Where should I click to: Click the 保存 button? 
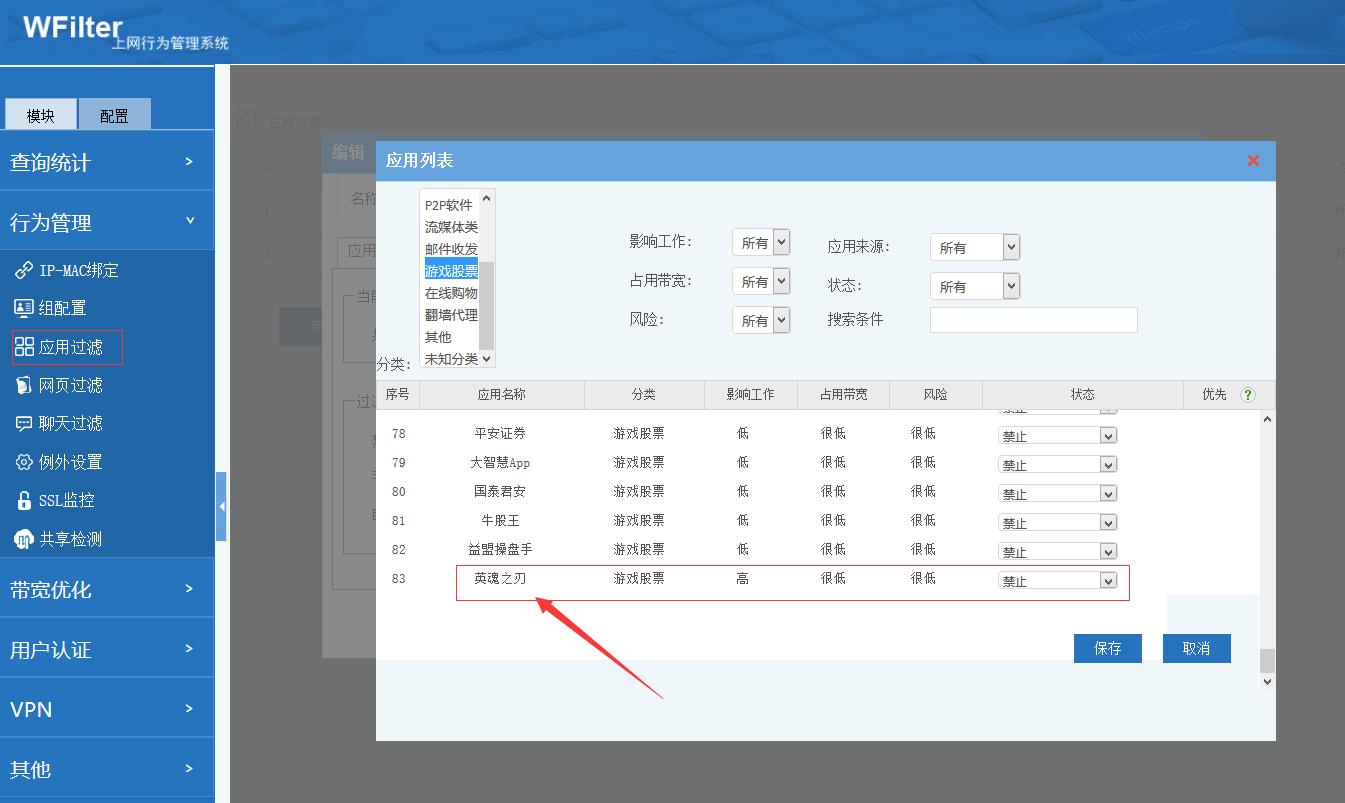[x=1108, y=648]
